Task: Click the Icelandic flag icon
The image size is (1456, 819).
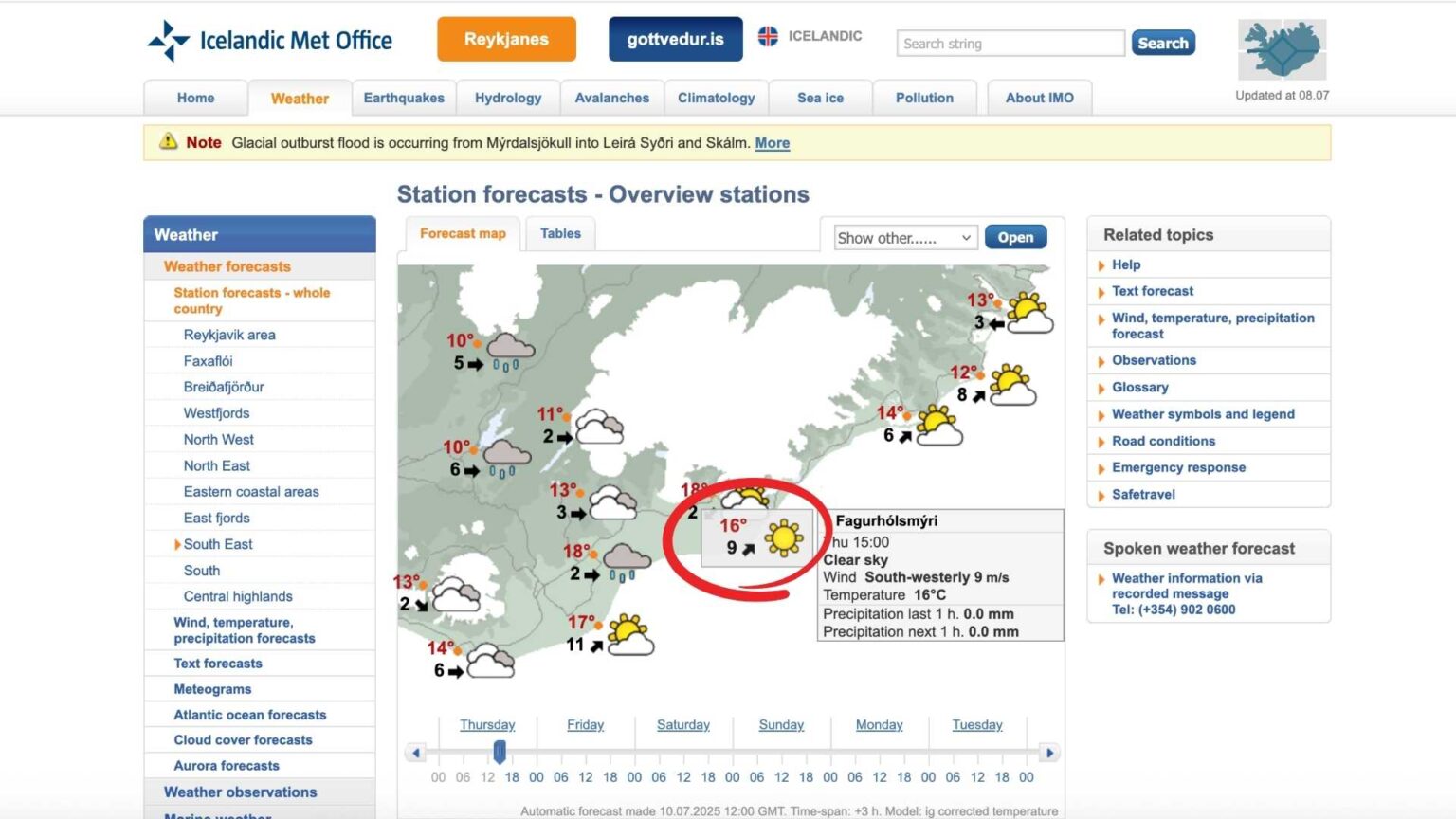Action: [768, 36]
